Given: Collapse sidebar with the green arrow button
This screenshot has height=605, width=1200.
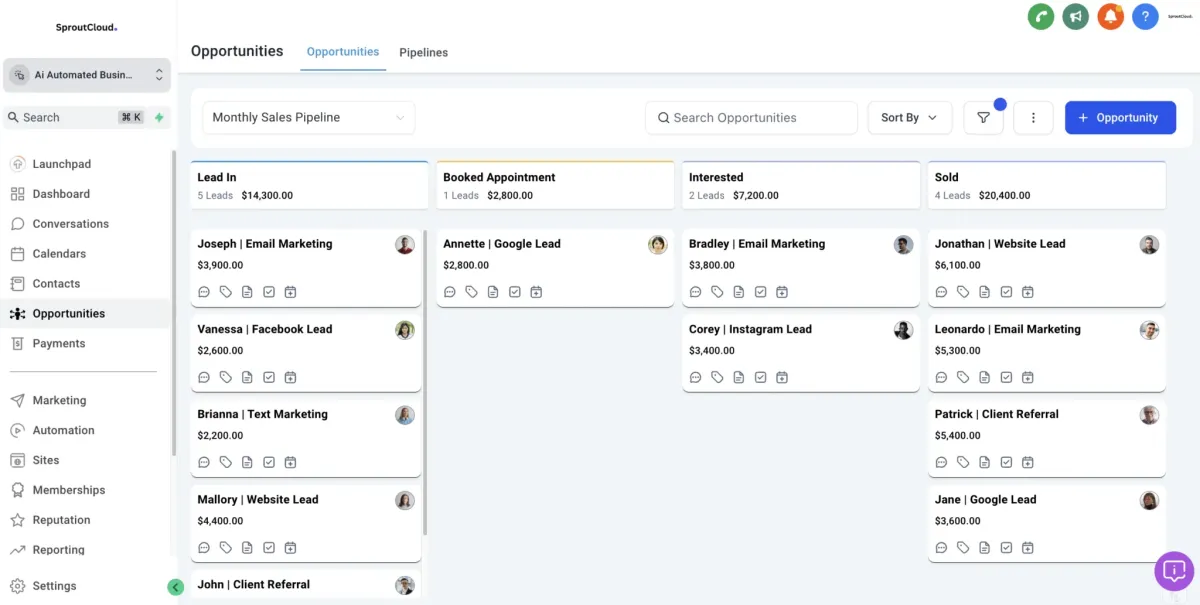Looking at the screenshot, I should [x=176, y=587].
